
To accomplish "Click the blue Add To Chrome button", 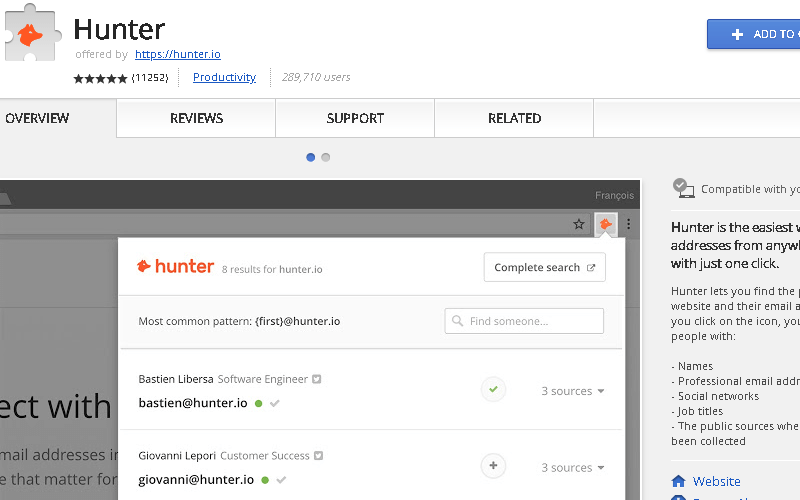I will [x=754, y=34].
